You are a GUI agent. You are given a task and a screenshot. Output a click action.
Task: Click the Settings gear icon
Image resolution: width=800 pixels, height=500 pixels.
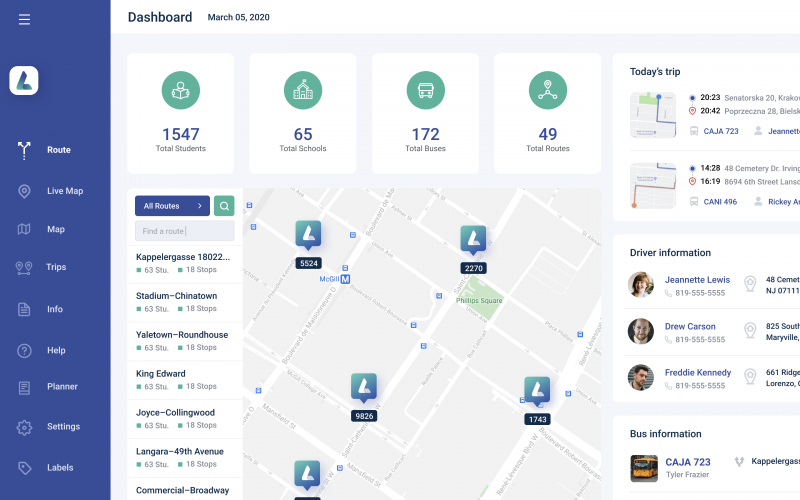coord(24,427)
